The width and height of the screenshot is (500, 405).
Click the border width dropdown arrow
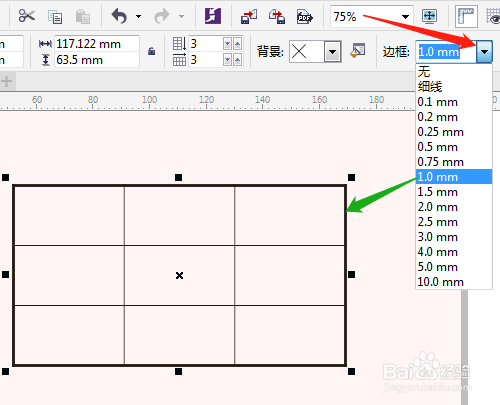[x=484, y=52]
